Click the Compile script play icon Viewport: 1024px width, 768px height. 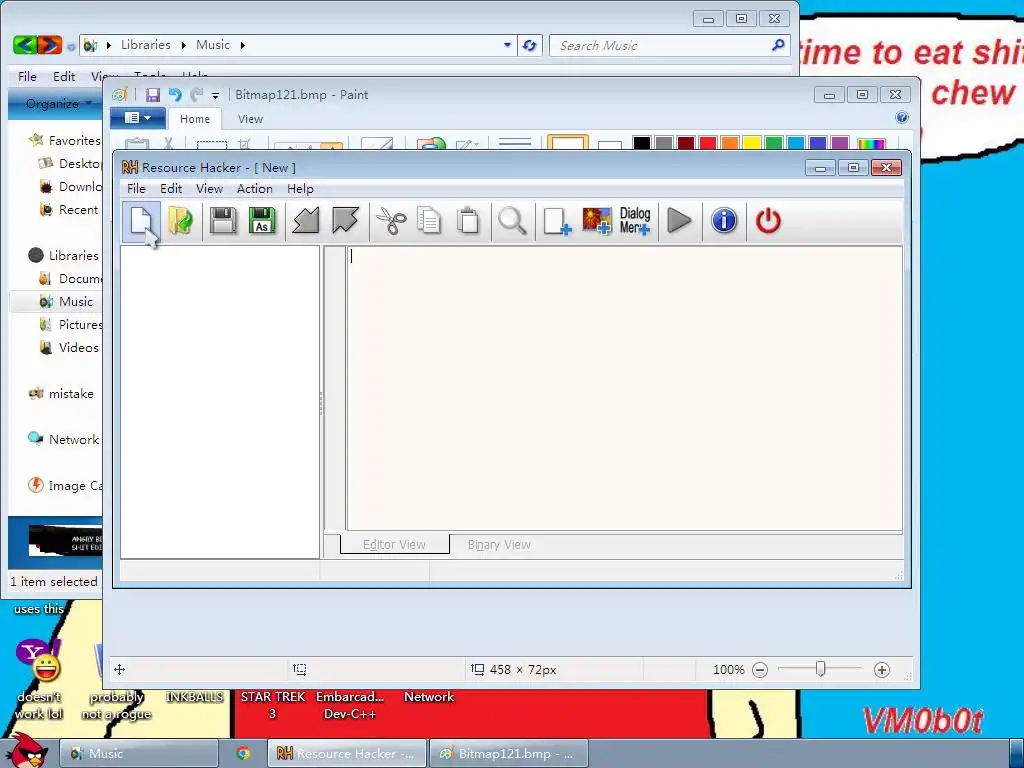click(679, 221)
